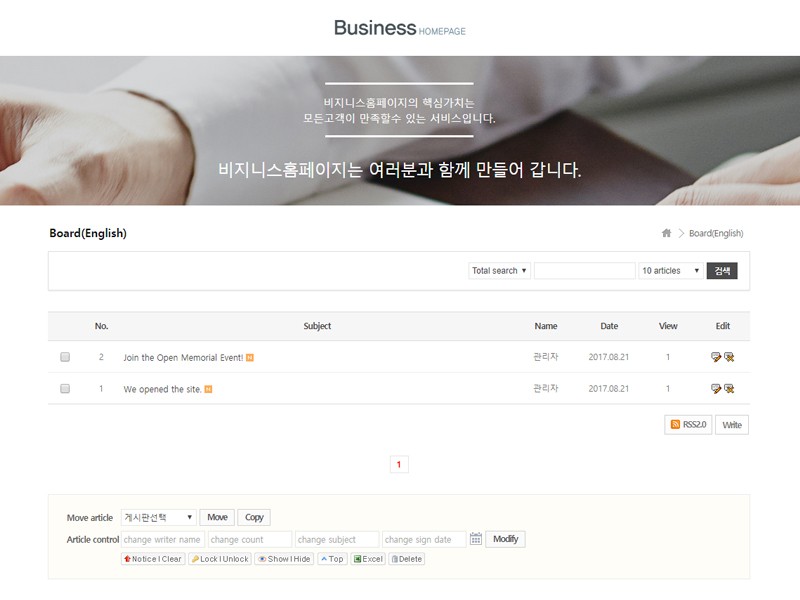This screenshot has width=800, height=600.
Task: Select the checkbox for article 1
Action: pyautogui.click(x=65, y=389)
